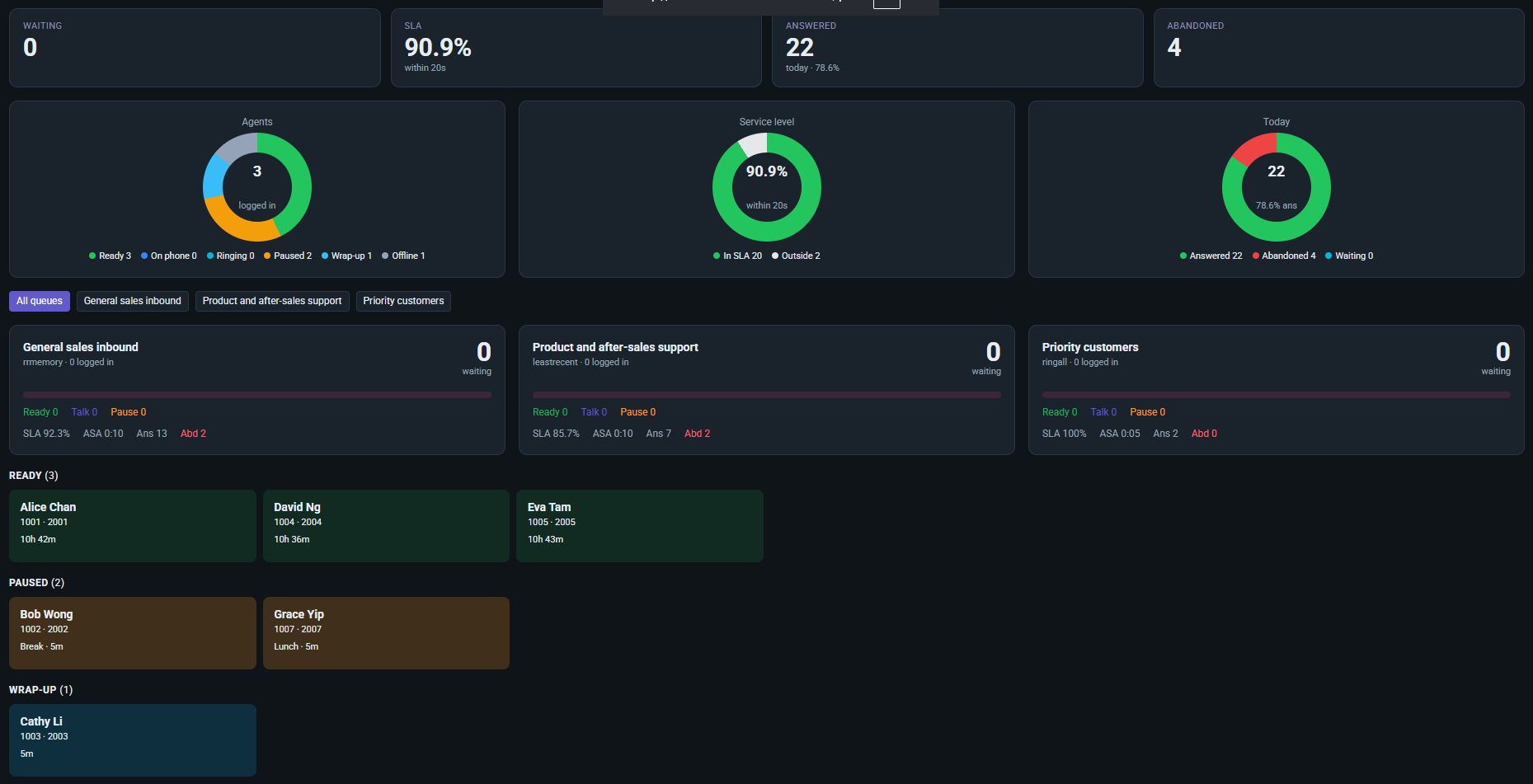
Task: Click the "Abandoned 4" legend entry
Action: [1284, 256]
